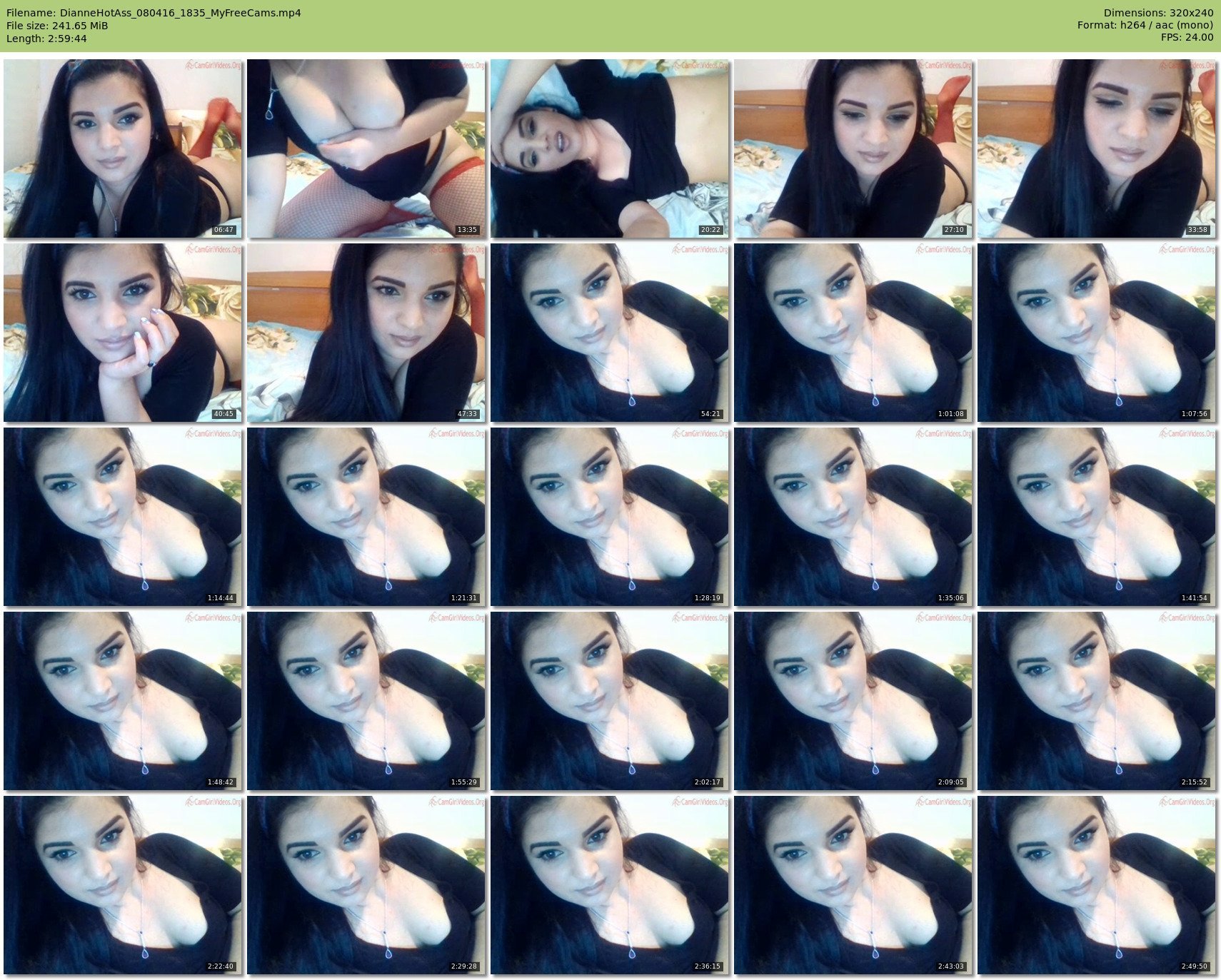Click the thumbnail timestamped 54:21
1221x980 pixels.
pos(609,332)
